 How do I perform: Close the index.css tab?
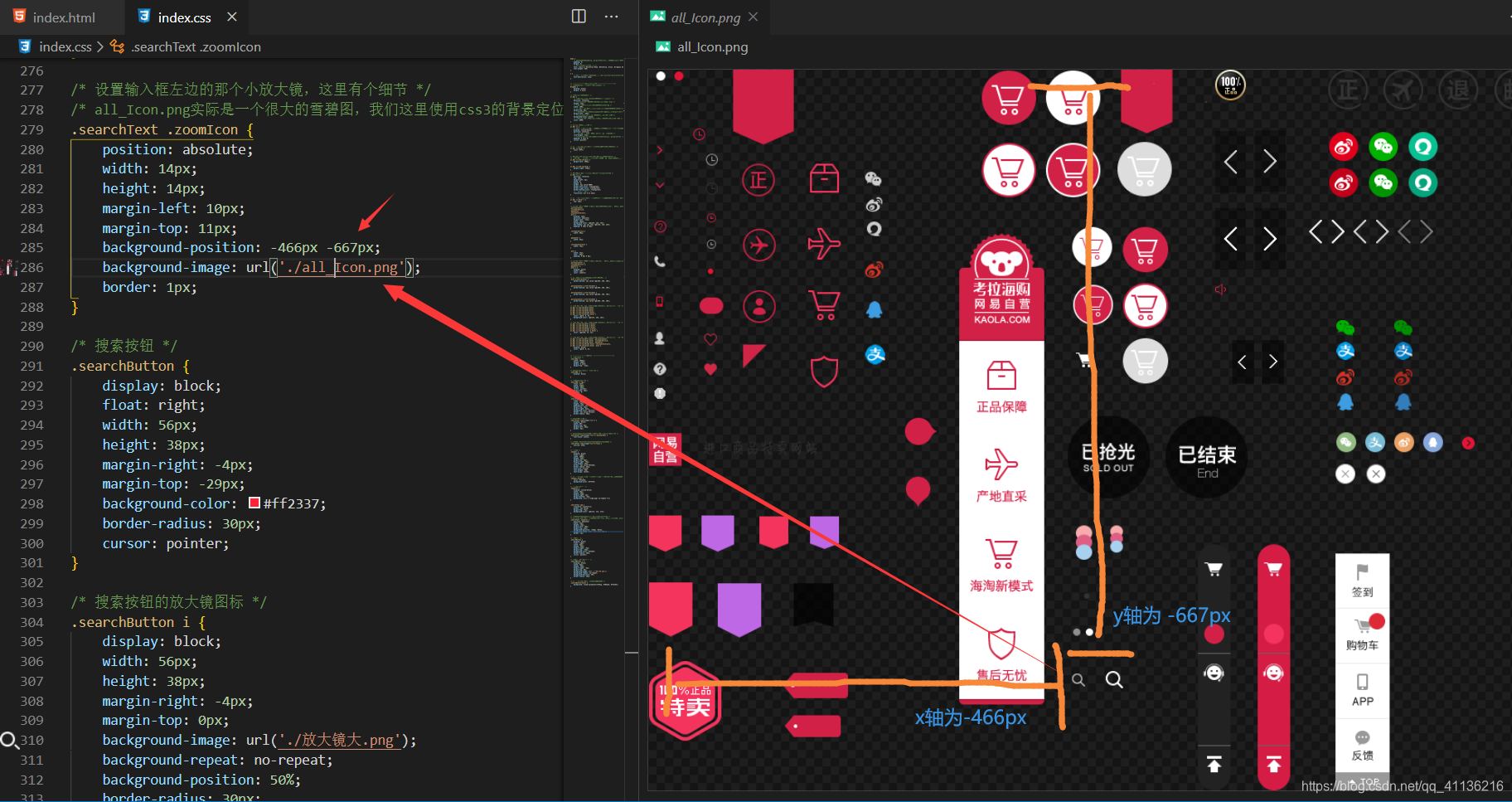(232, 17)
